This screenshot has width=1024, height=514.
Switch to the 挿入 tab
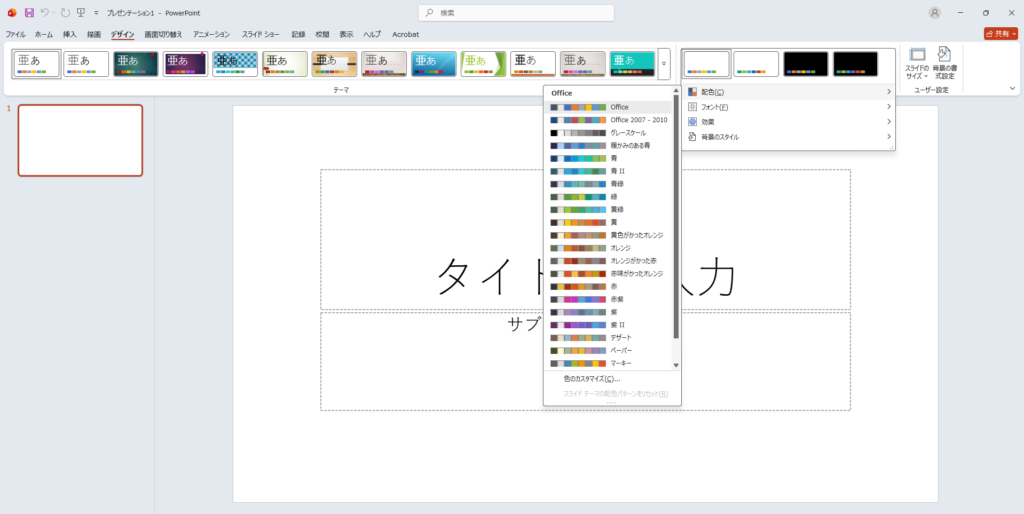pos(70,34)
